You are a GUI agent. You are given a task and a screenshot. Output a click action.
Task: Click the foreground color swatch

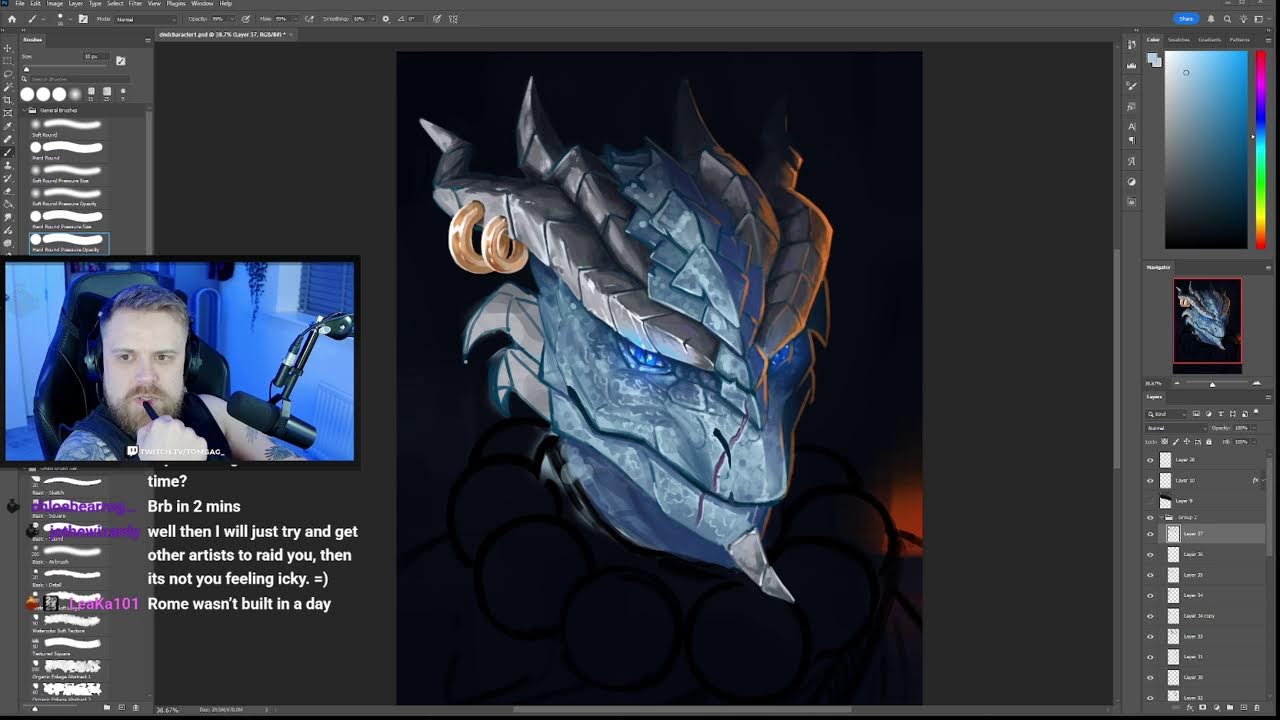(x=1153, y=59)
